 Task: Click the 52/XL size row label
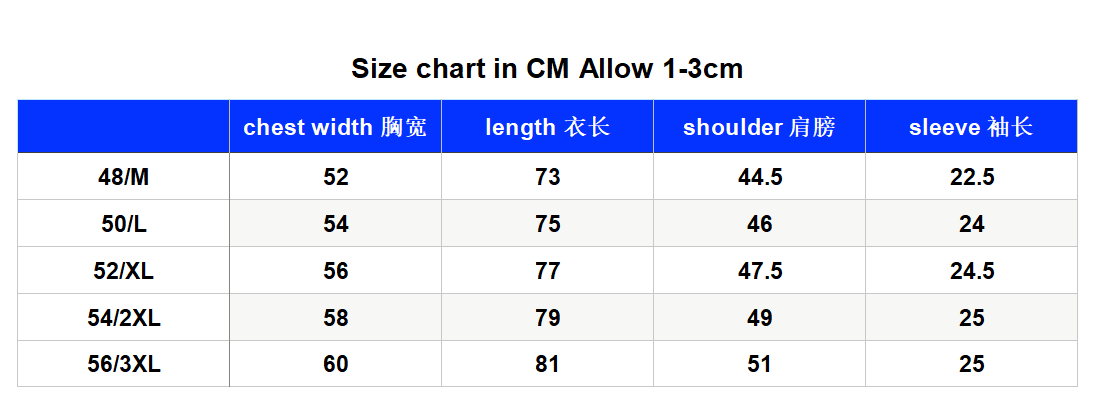[x=123, y=271]
